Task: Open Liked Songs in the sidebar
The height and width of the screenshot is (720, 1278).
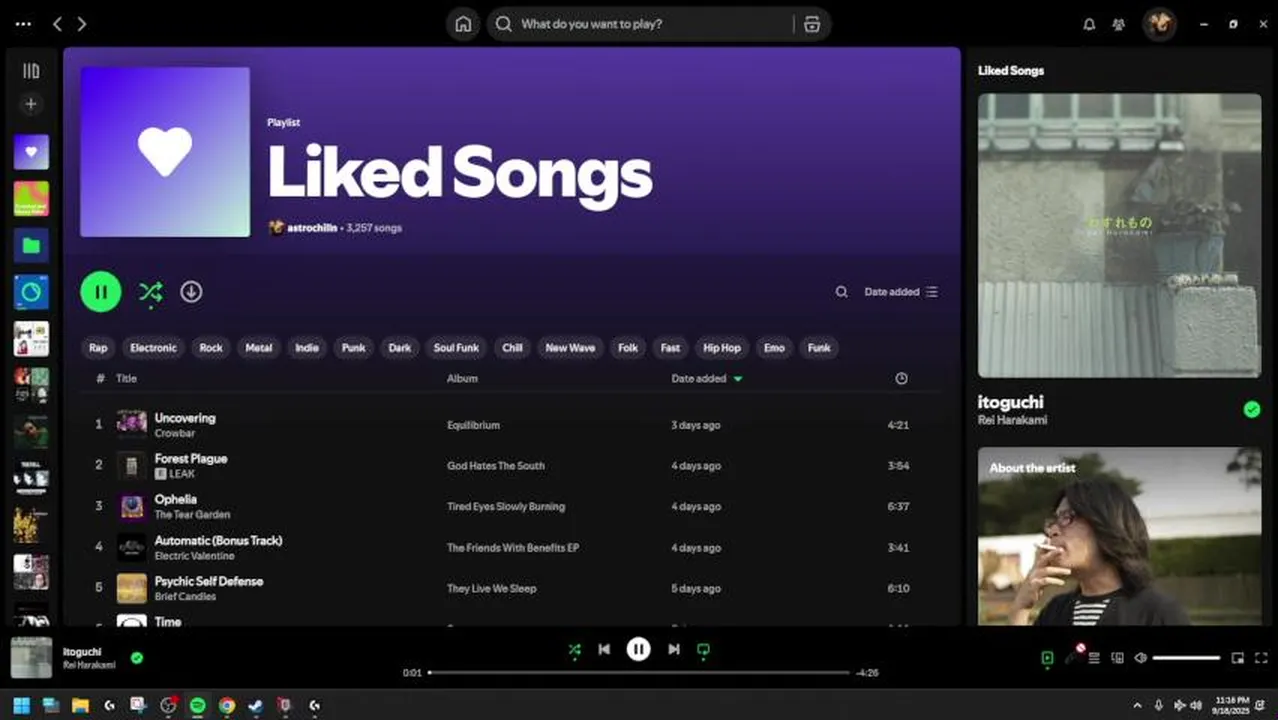Action: pyautogui.click(x=31, y=152)
